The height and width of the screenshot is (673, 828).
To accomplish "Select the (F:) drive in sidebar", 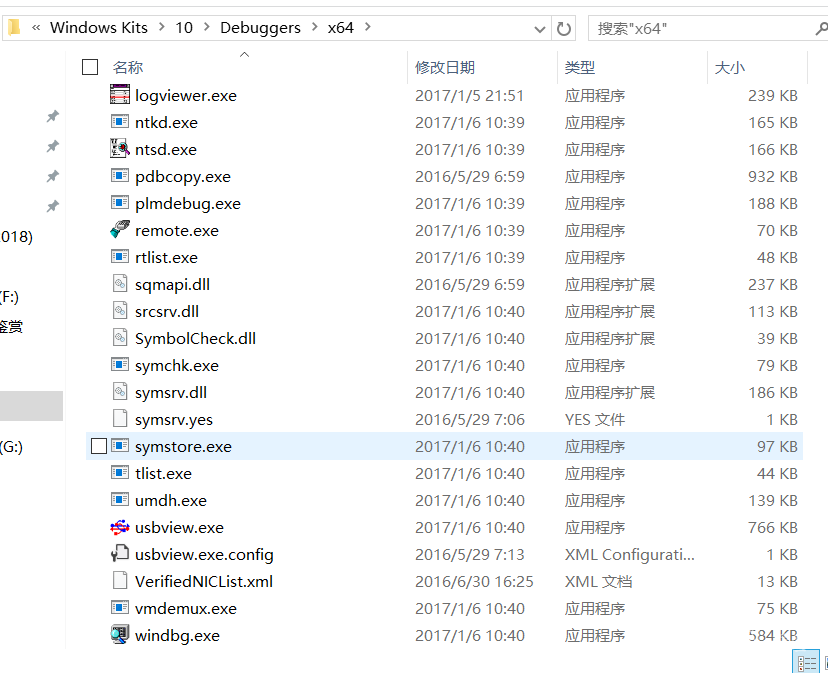I will pos(10,297).
